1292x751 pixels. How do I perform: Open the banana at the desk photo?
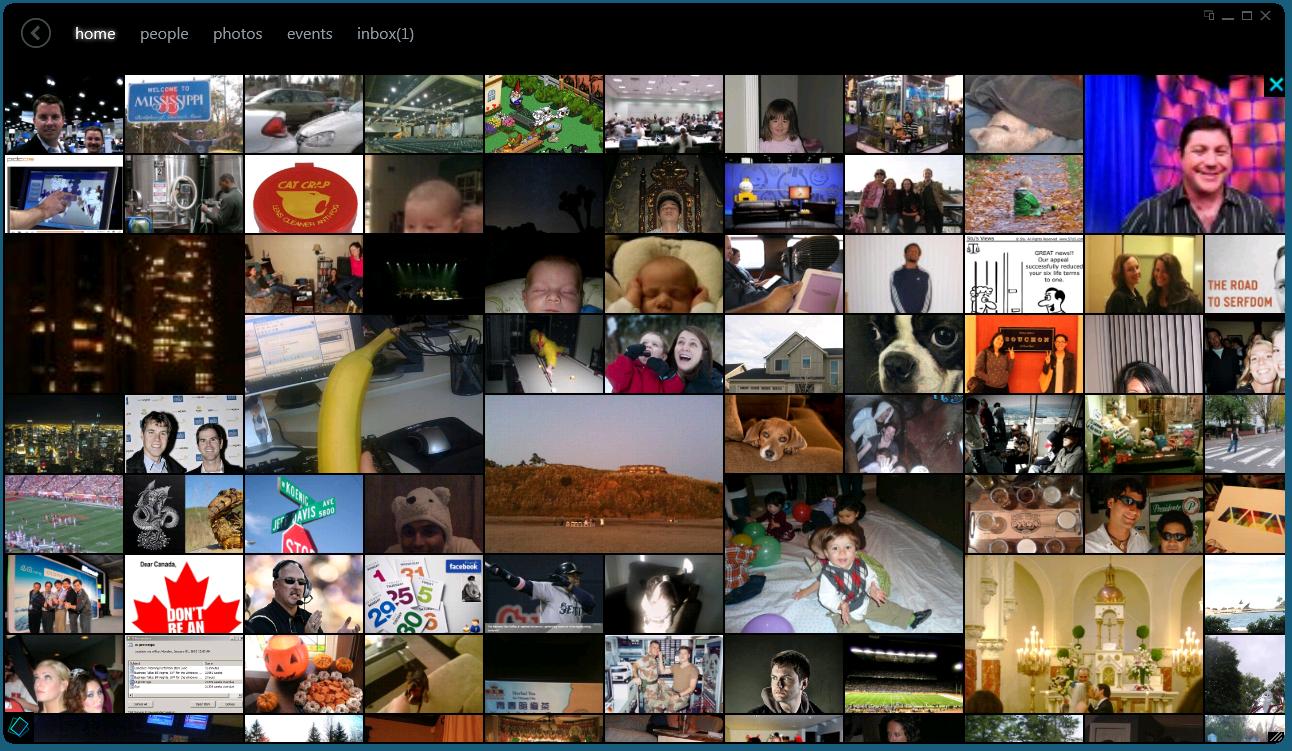[364, 394]
